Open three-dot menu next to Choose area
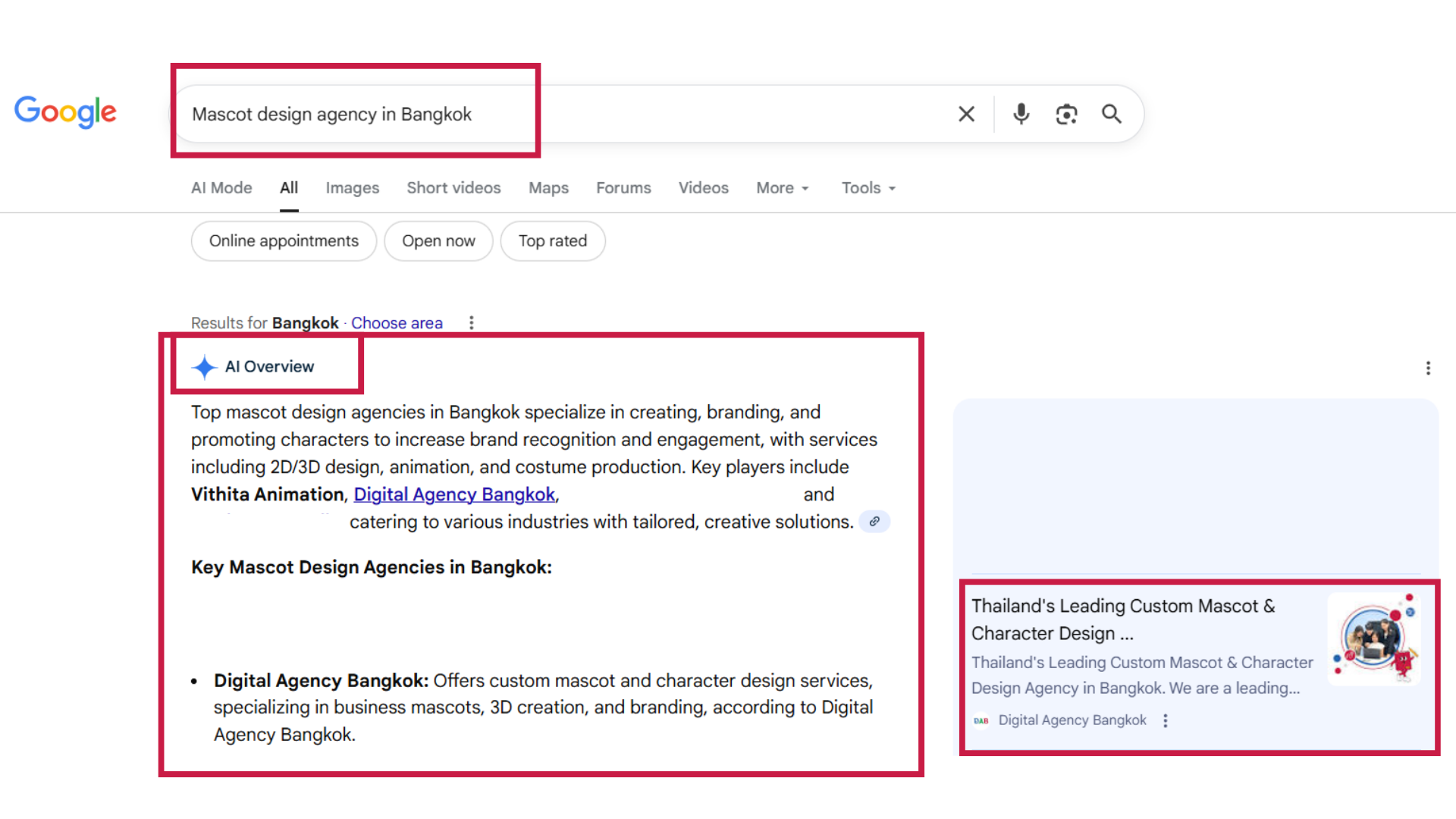Viewport: 1456px width, 819px height. 472,323
